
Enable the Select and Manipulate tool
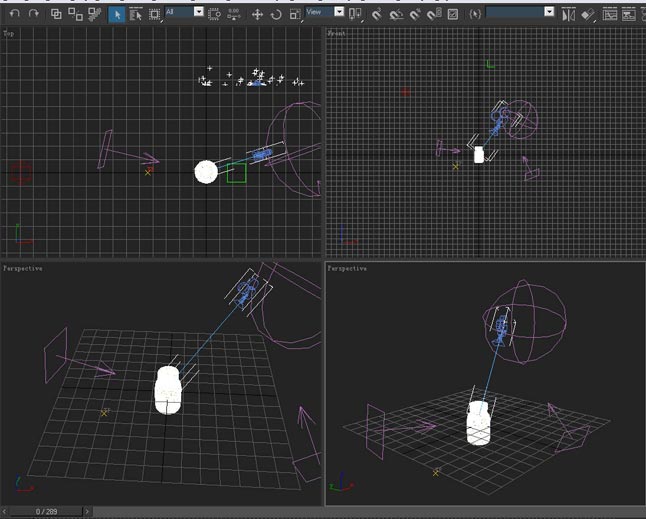(x=234, y=15)
